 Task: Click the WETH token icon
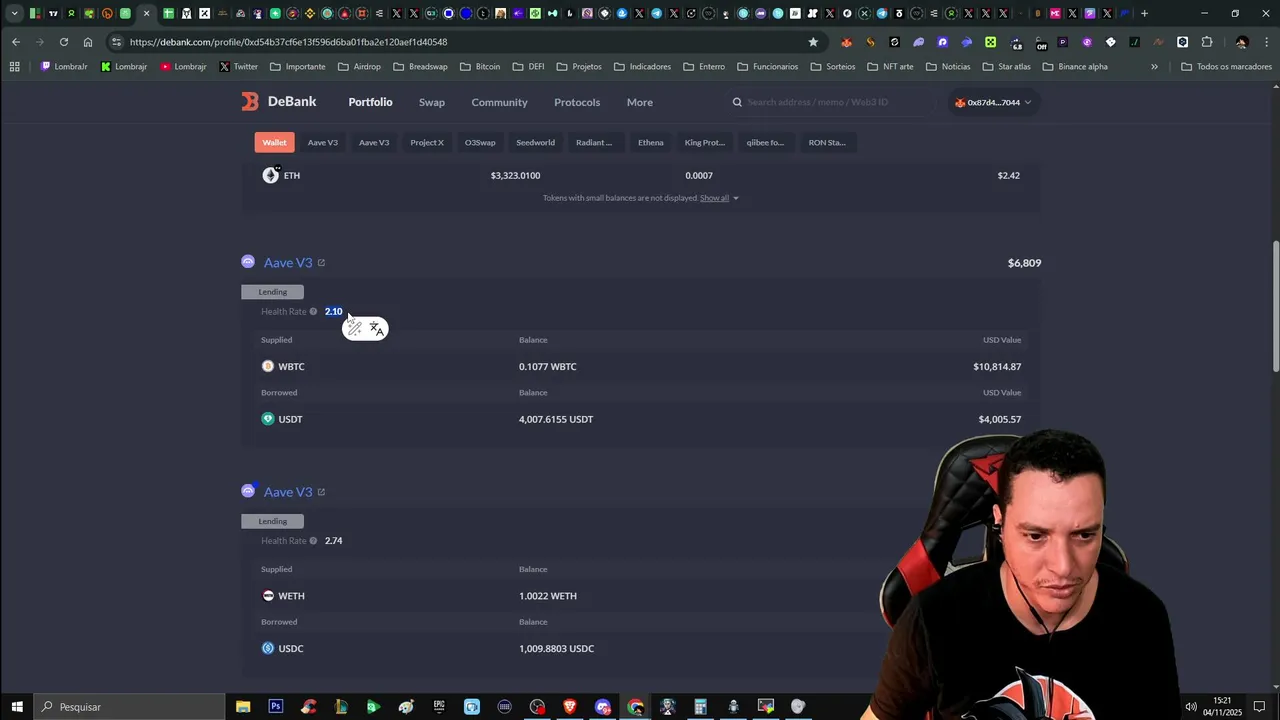(267, 596)
